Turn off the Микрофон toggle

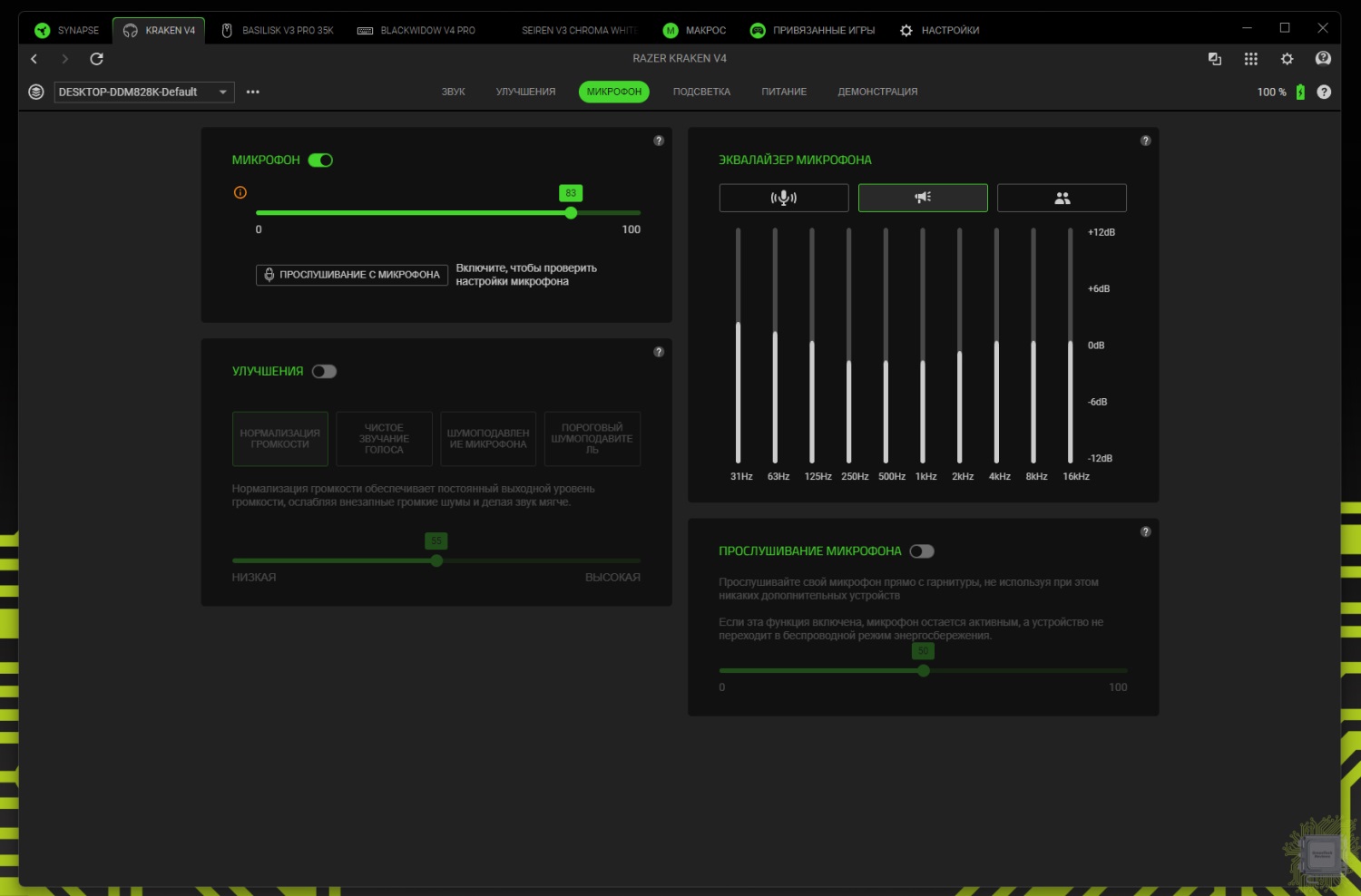point(320,161)
